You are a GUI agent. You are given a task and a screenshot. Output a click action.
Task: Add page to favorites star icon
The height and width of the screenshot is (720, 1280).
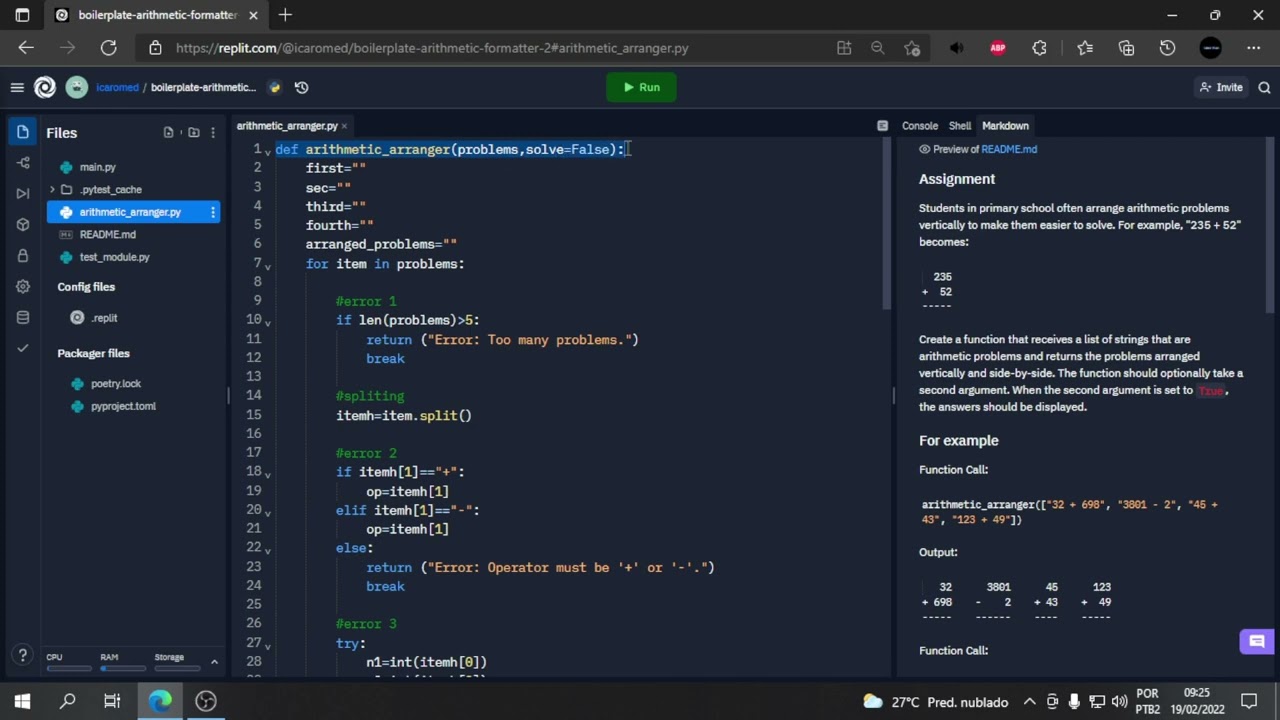(x=912, y=47)
